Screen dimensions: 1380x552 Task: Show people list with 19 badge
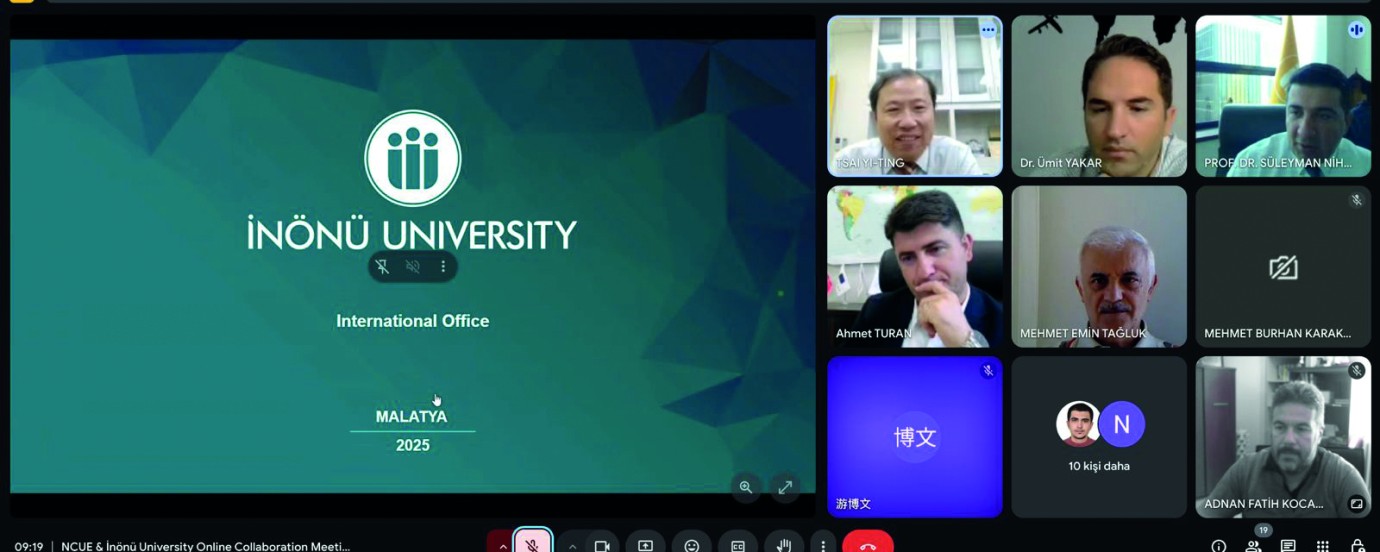(x=1254, y=544)
